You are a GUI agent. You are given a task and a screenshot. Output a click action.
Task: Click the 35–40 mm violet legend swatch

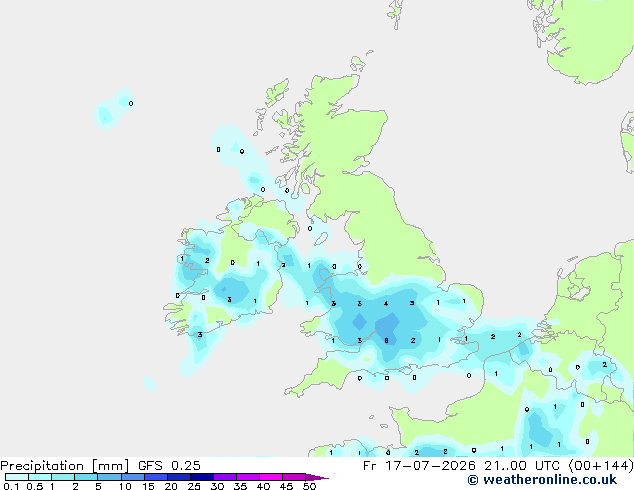pyautogui.click(x=247, y=477)
